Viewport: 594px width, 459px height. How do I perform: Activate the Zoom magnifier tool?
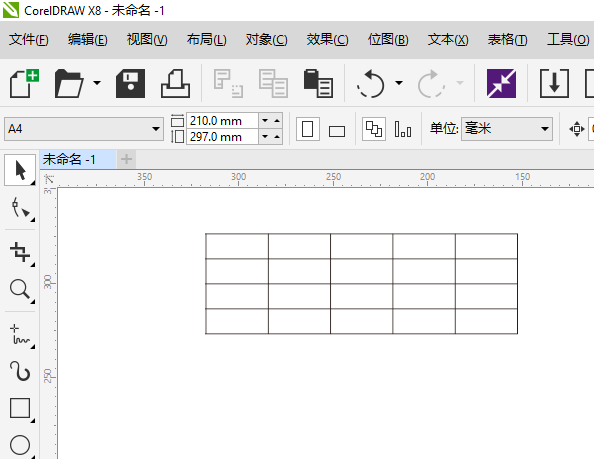[20, 290]
